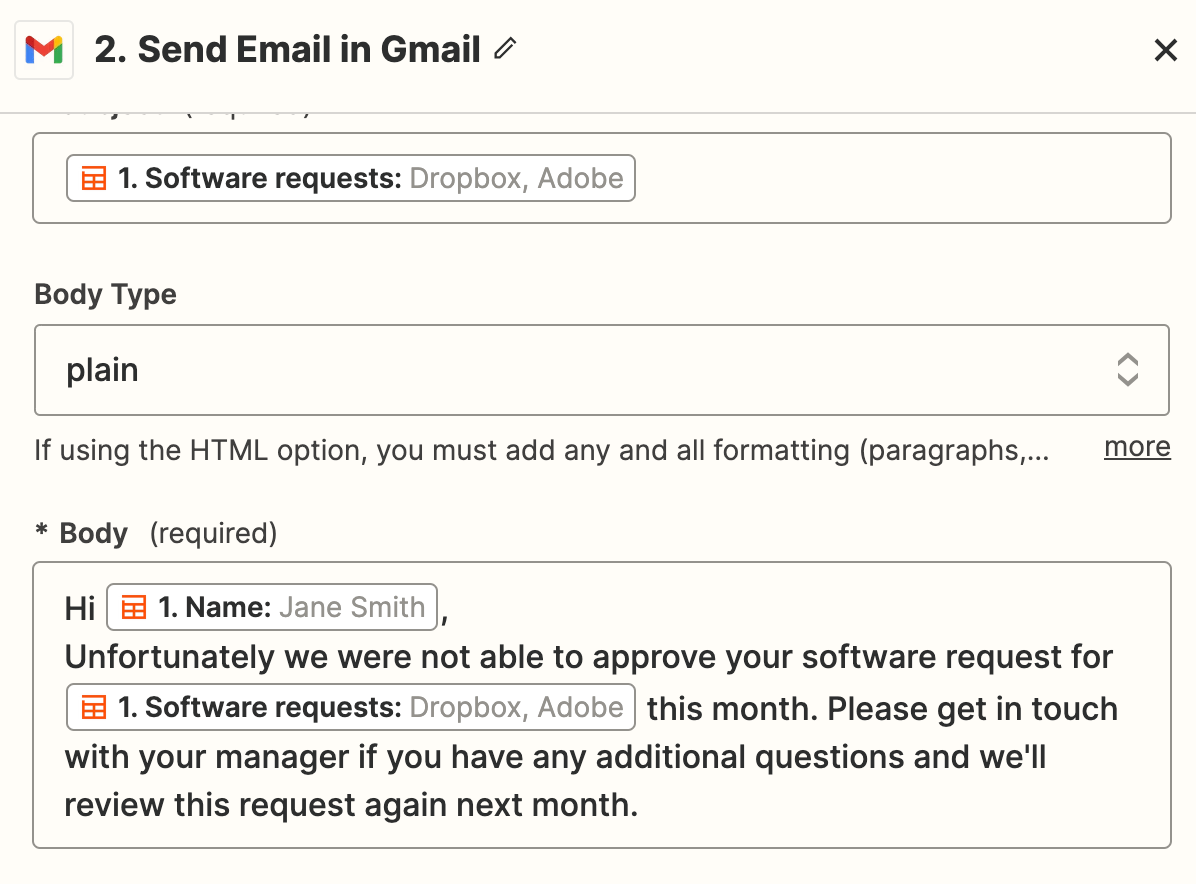Click the Body Type field label
This screenshot has height=884, width=1196.
(105, 295)
